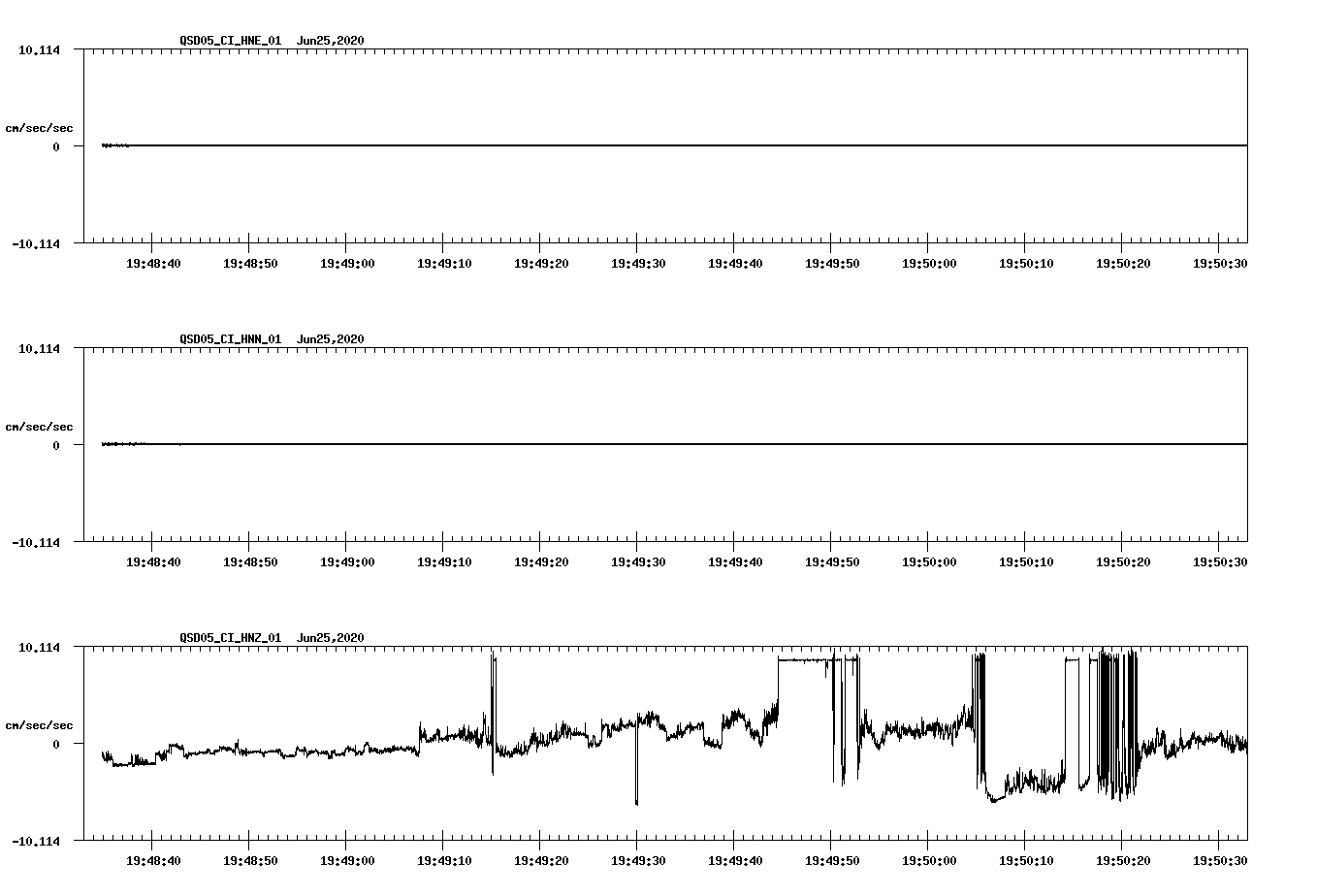1317x896 pixels.
Task: Pick 19:50:20 time label under HNZ plot
Action: click(1123, 860)
